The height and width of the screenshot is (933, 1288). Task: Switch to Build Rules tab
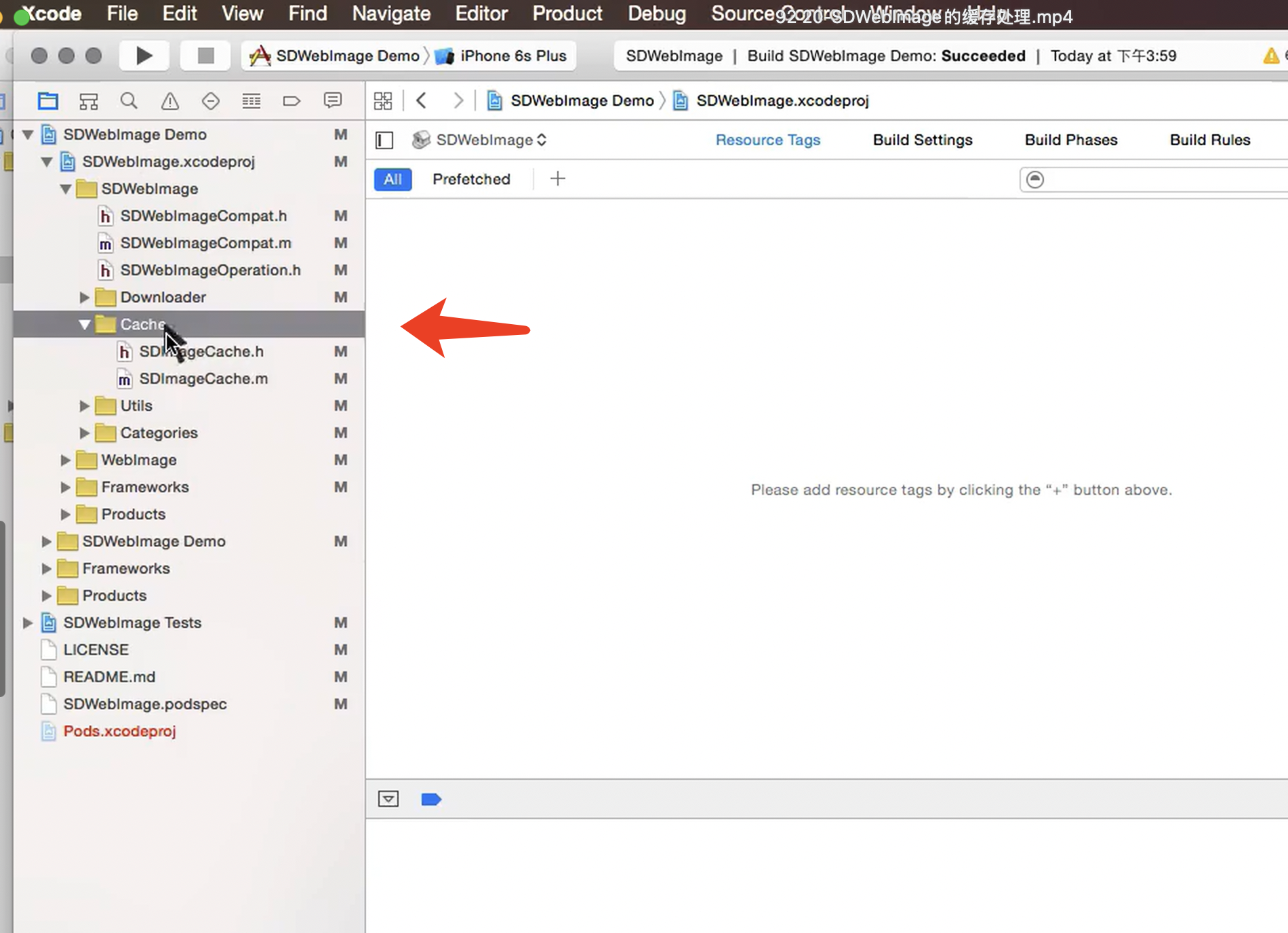pos(1210,140)
